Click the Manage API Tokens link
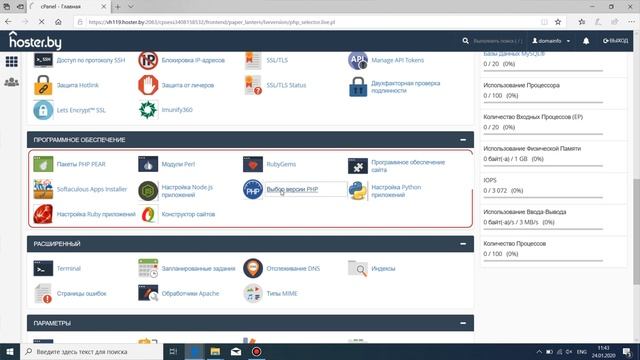The width and height of the screenshot is (640, 360). (398, 60)
